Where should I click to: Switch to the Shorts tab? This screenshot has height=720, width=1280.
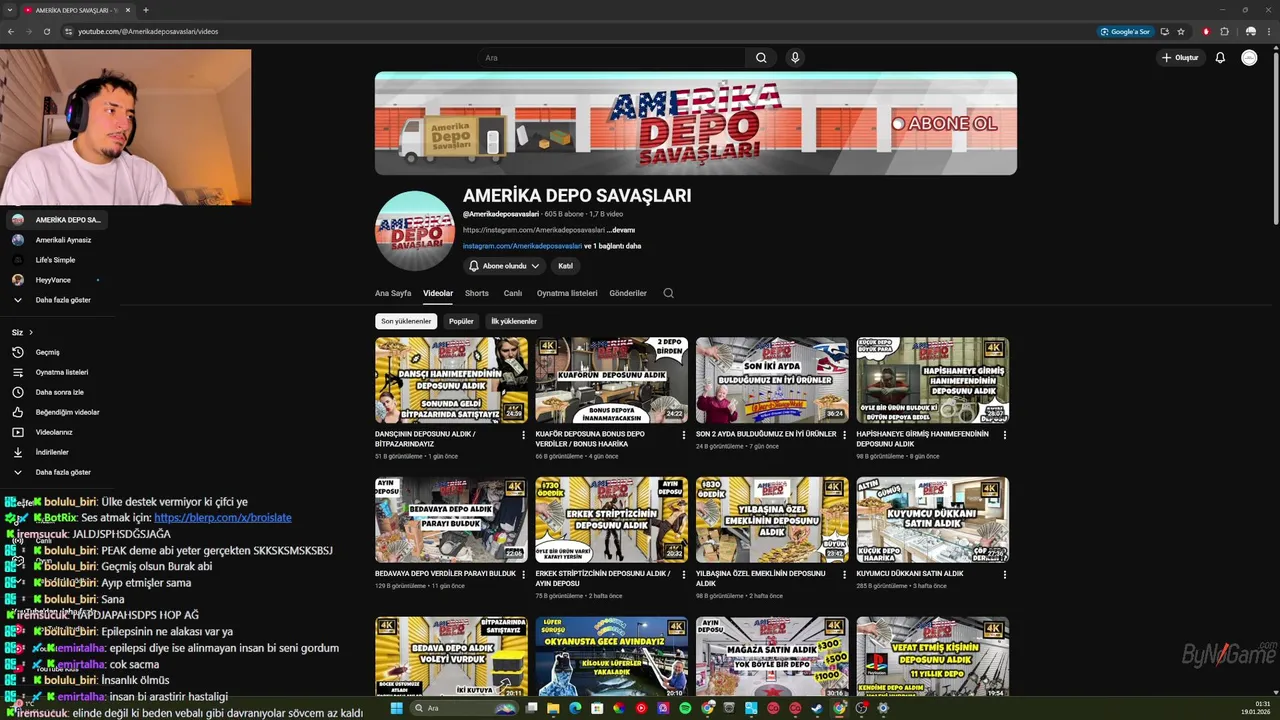(477, 293)
